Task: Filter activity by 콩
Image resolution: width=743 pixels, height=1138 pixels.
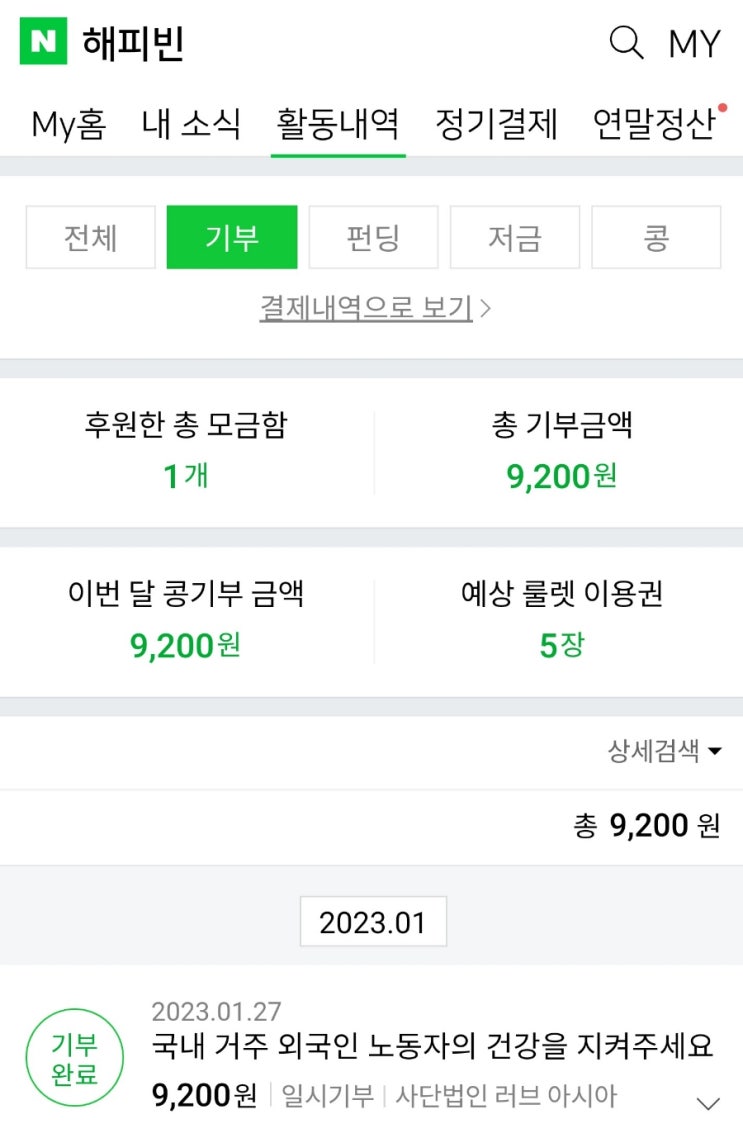Action: (x=656, y=238)
